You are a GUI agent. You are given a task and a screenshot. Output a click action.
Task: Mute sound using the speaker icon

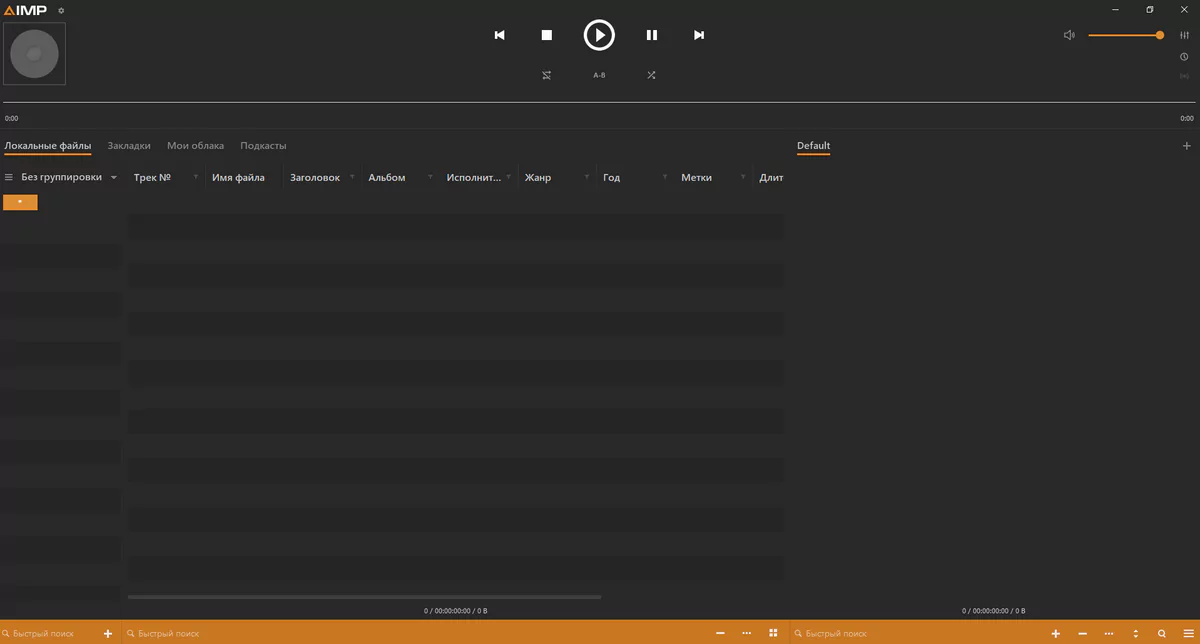tap(1069, 35)
